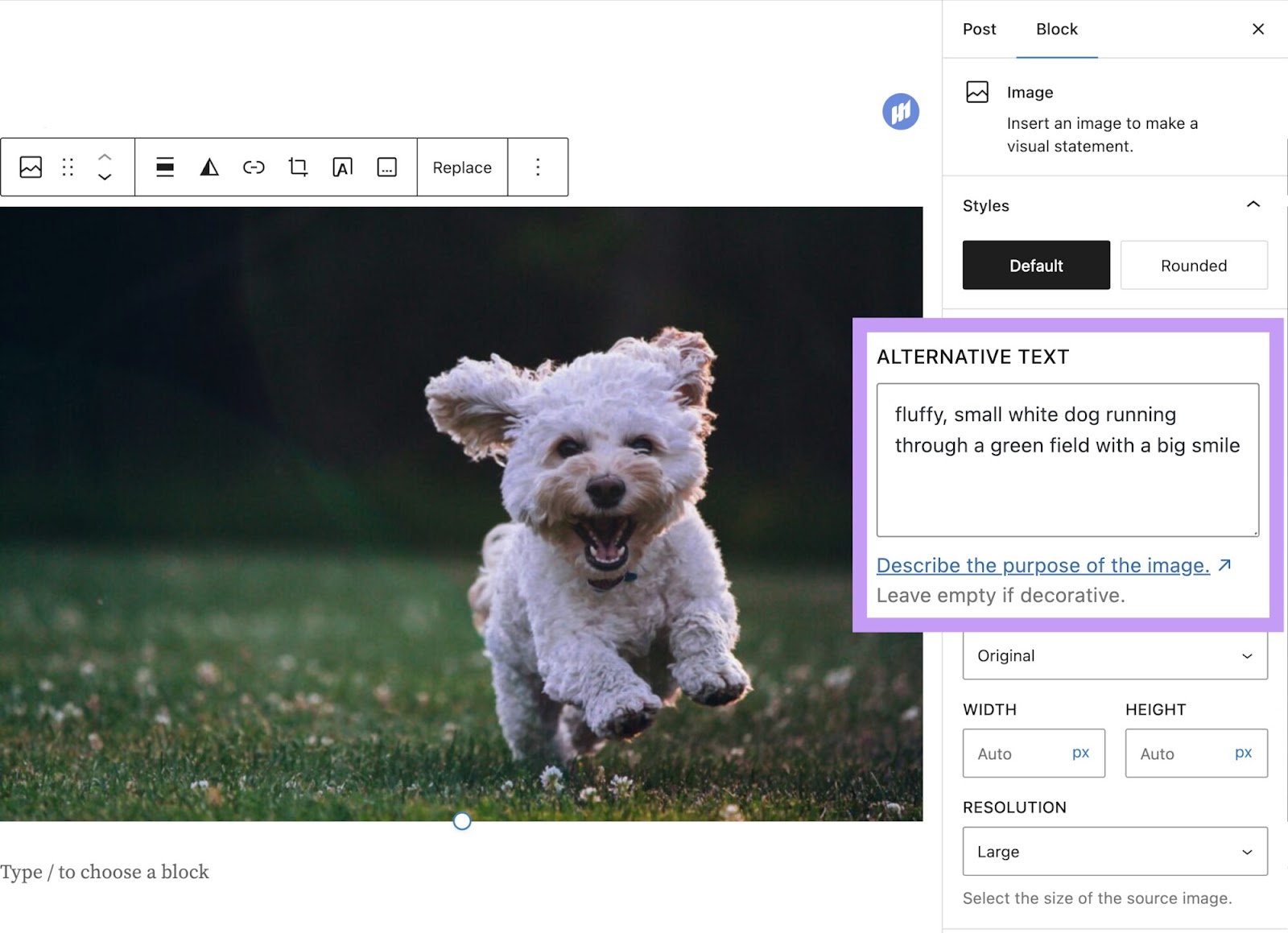Add a caption using the caption icon
Screen dimensions: 1288x933
tap(386, 167)
